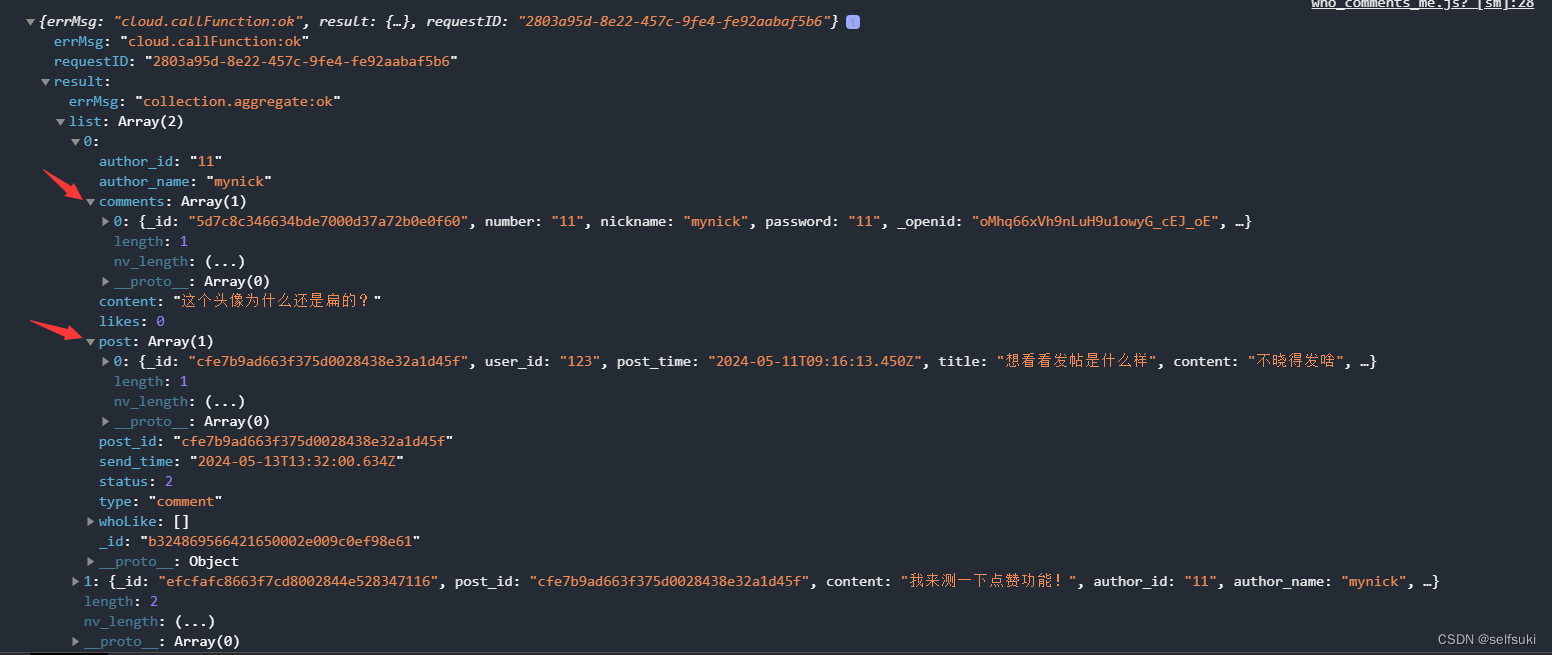Collapse the comments Array(1) node
The image size is (1552, 655).
(91, 201)
